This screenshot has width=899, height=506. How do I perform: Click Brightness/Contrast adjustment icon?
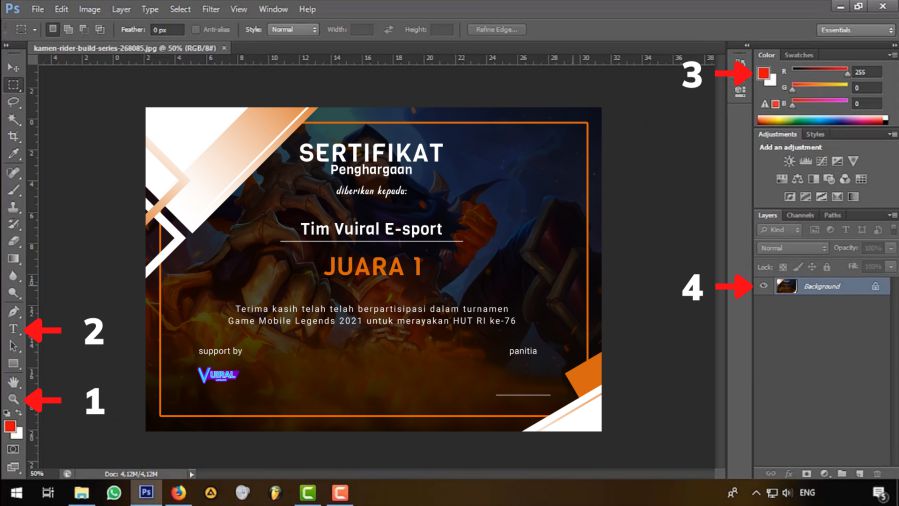pyautogui.click(x=789, y=162)
